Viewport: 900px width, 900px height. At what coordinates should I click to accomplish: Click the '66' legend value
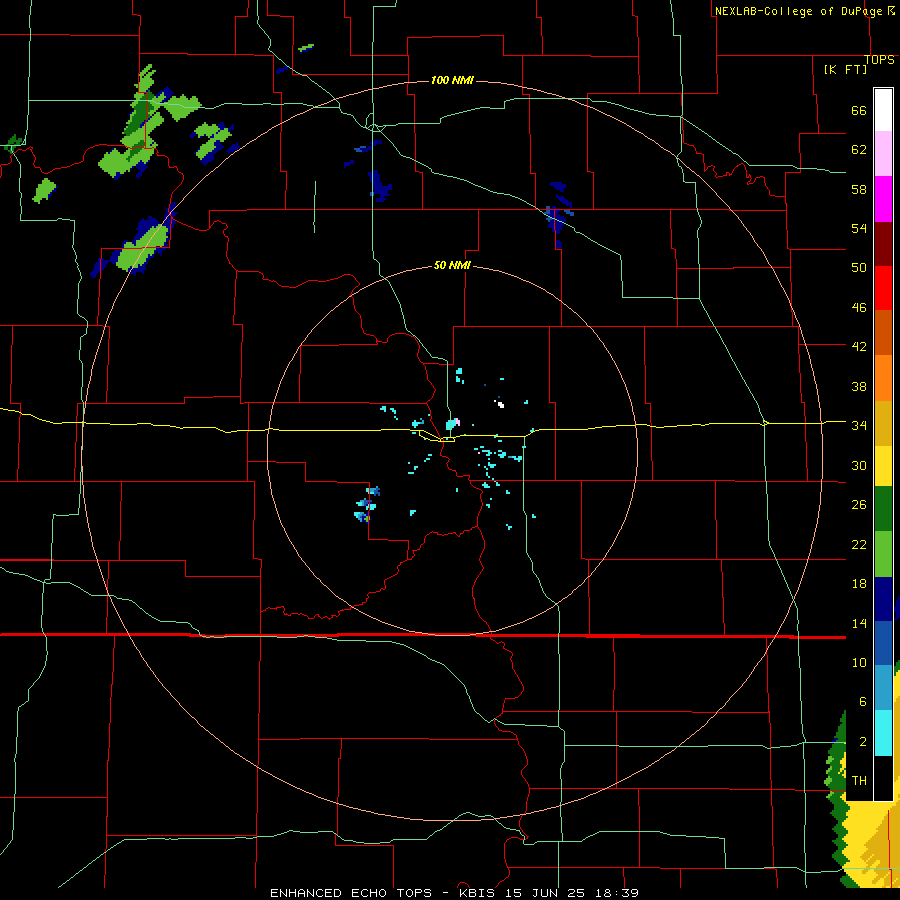pyautogui.click(x=859, y=110)
